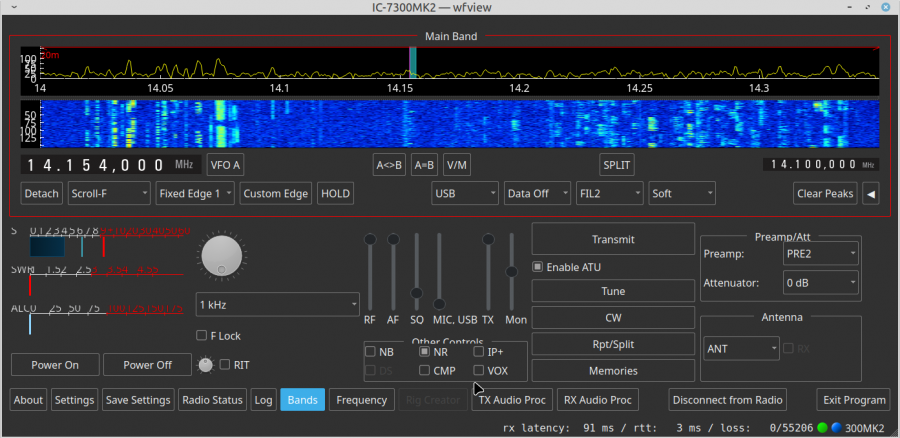900x438 pixels.
Task: Open the Bands selector
Action: pyautogui.click(x=302, y=400)
